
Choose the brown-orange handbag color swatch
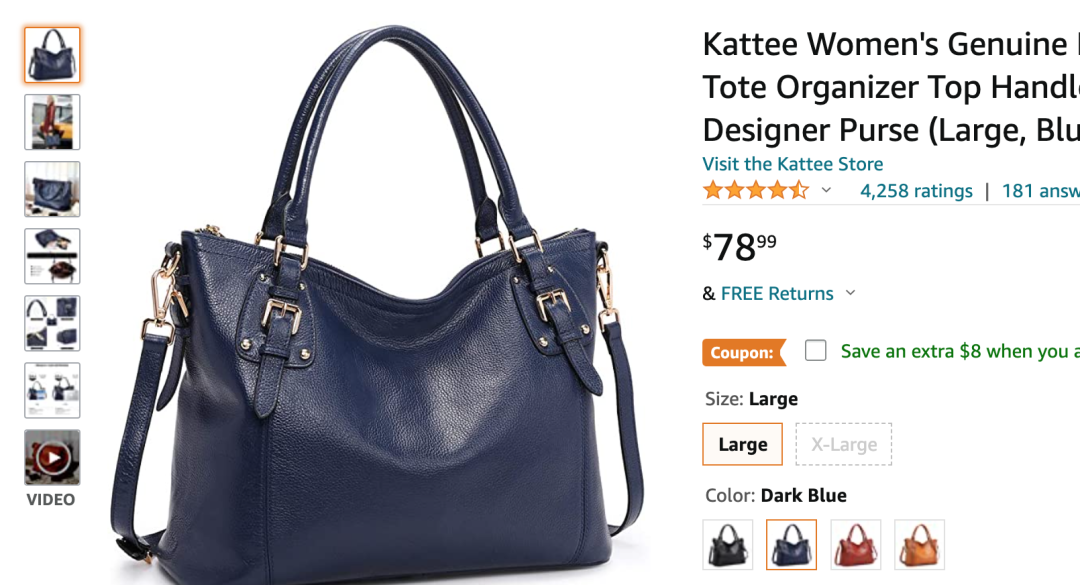click(x=920, y=545)
